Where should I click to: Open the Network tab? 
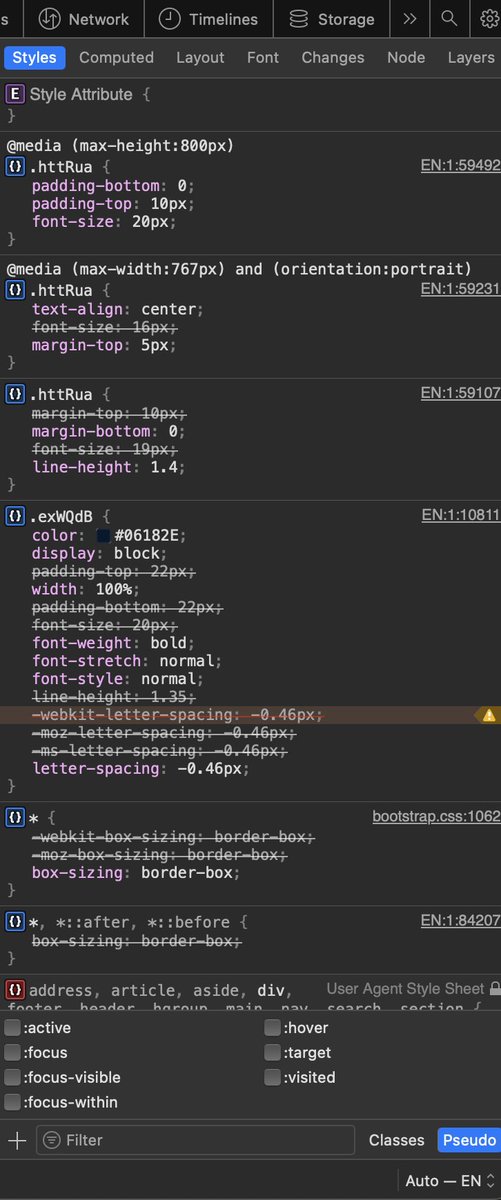point(84,19)
